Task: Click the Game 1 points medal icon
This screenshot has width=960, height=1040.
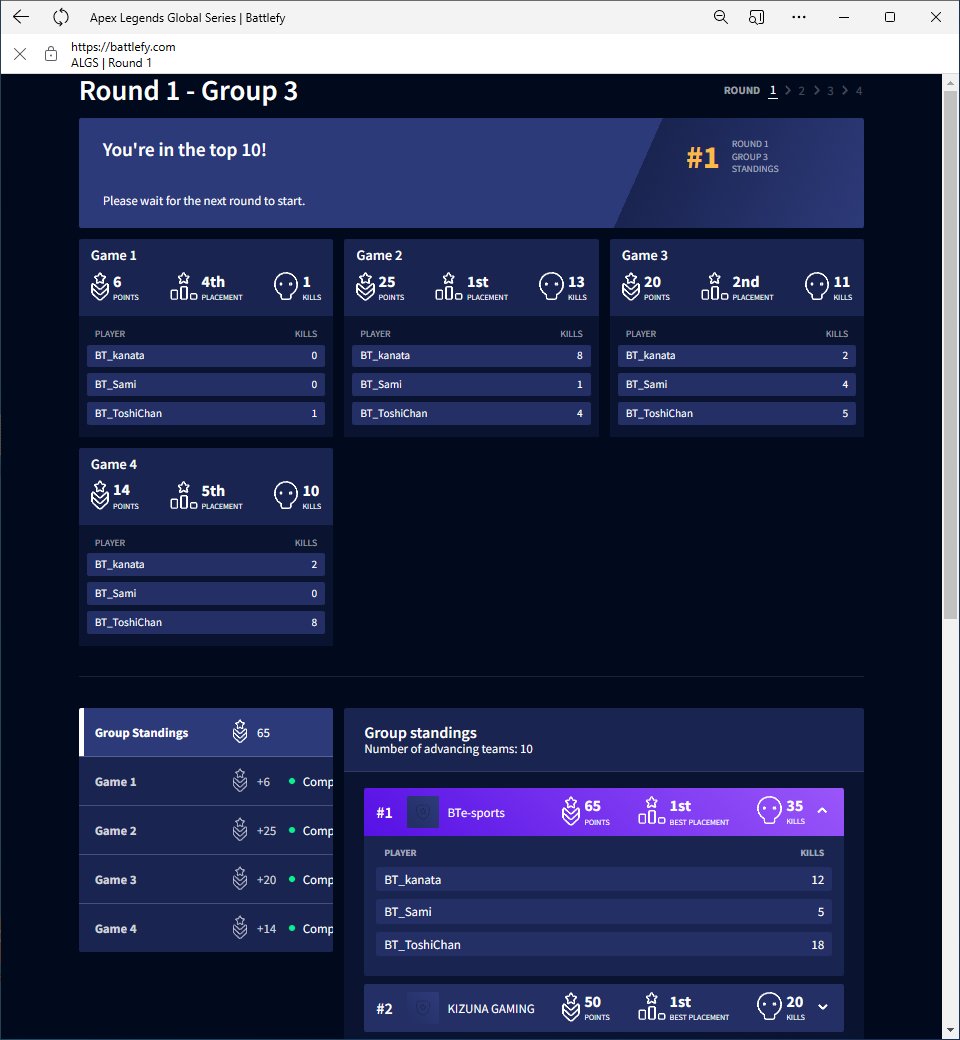Action: coord(100,287)
